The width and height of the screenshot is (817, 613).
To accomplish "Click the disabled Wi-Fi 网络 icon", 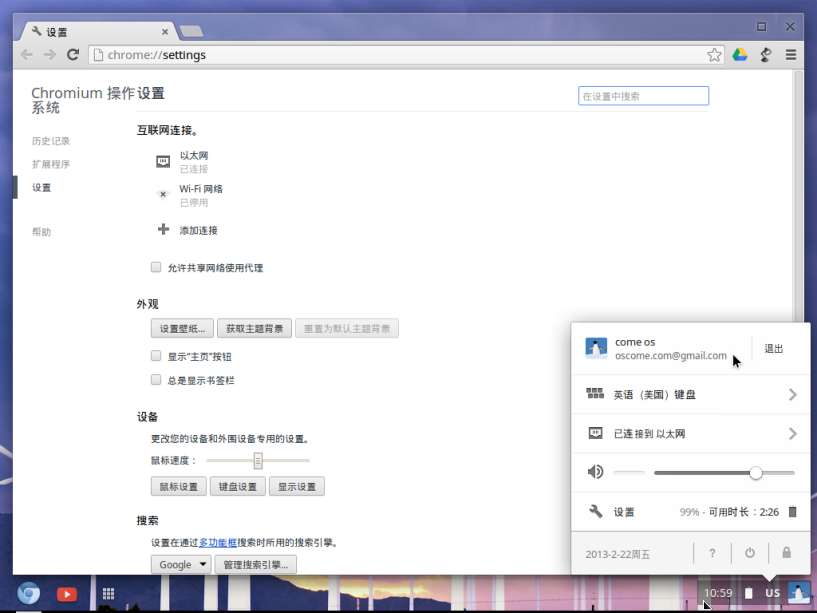I will click(x=162, y=193).
